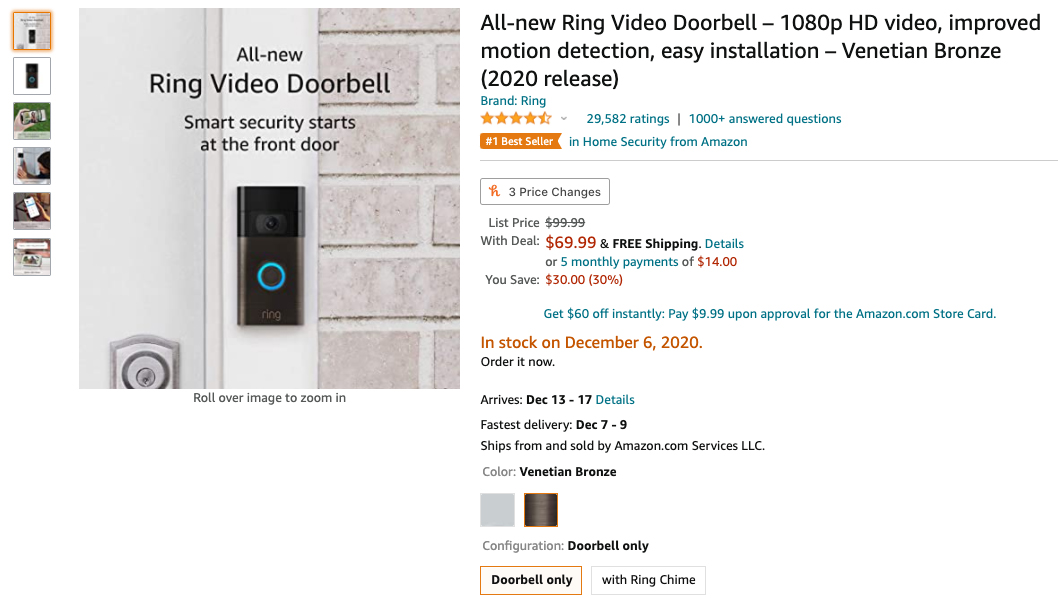Open the fifth thumbnail showing phone app
This screenshot has width=1058, height=598.
coord(32,211)
